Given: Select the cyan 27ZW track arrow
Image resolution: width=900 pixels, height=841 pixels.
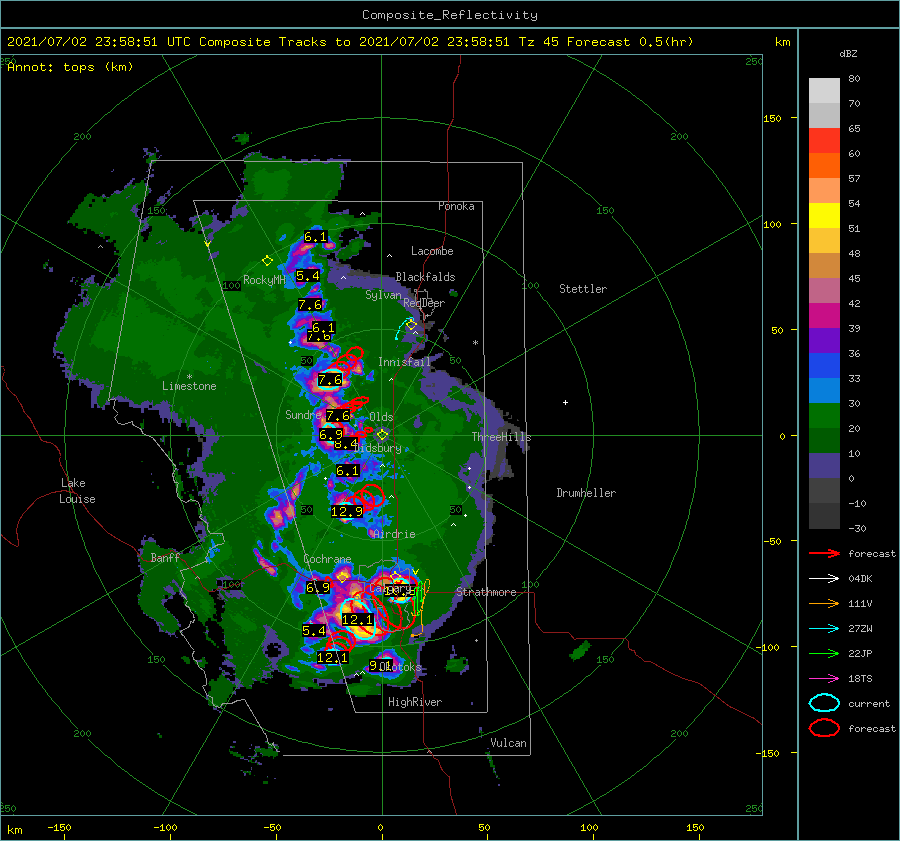Looking at the screenshot, I should (x=824, y=629).
